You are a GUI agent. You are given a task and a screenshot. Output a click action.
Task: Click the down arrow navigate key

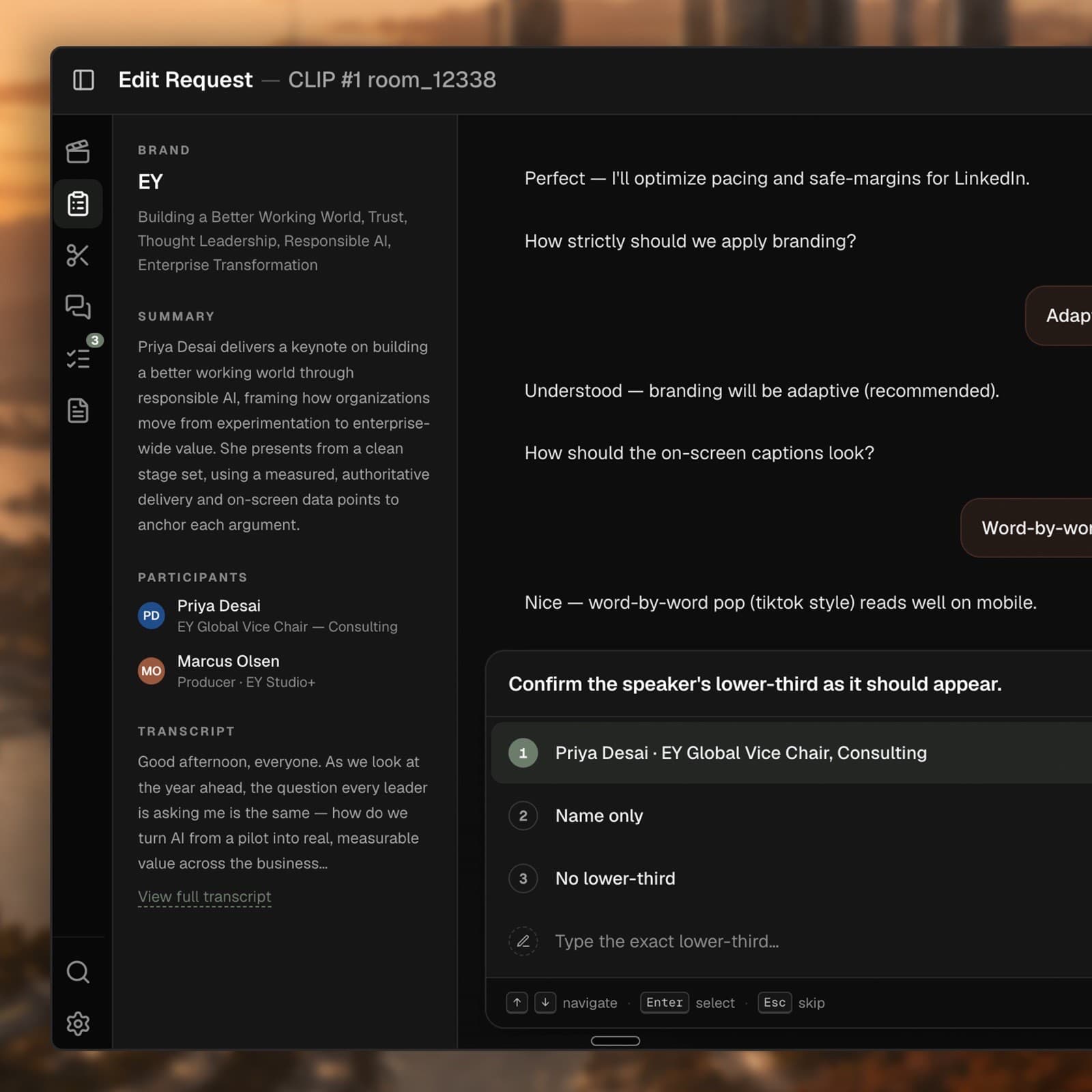coord(545,1003)
